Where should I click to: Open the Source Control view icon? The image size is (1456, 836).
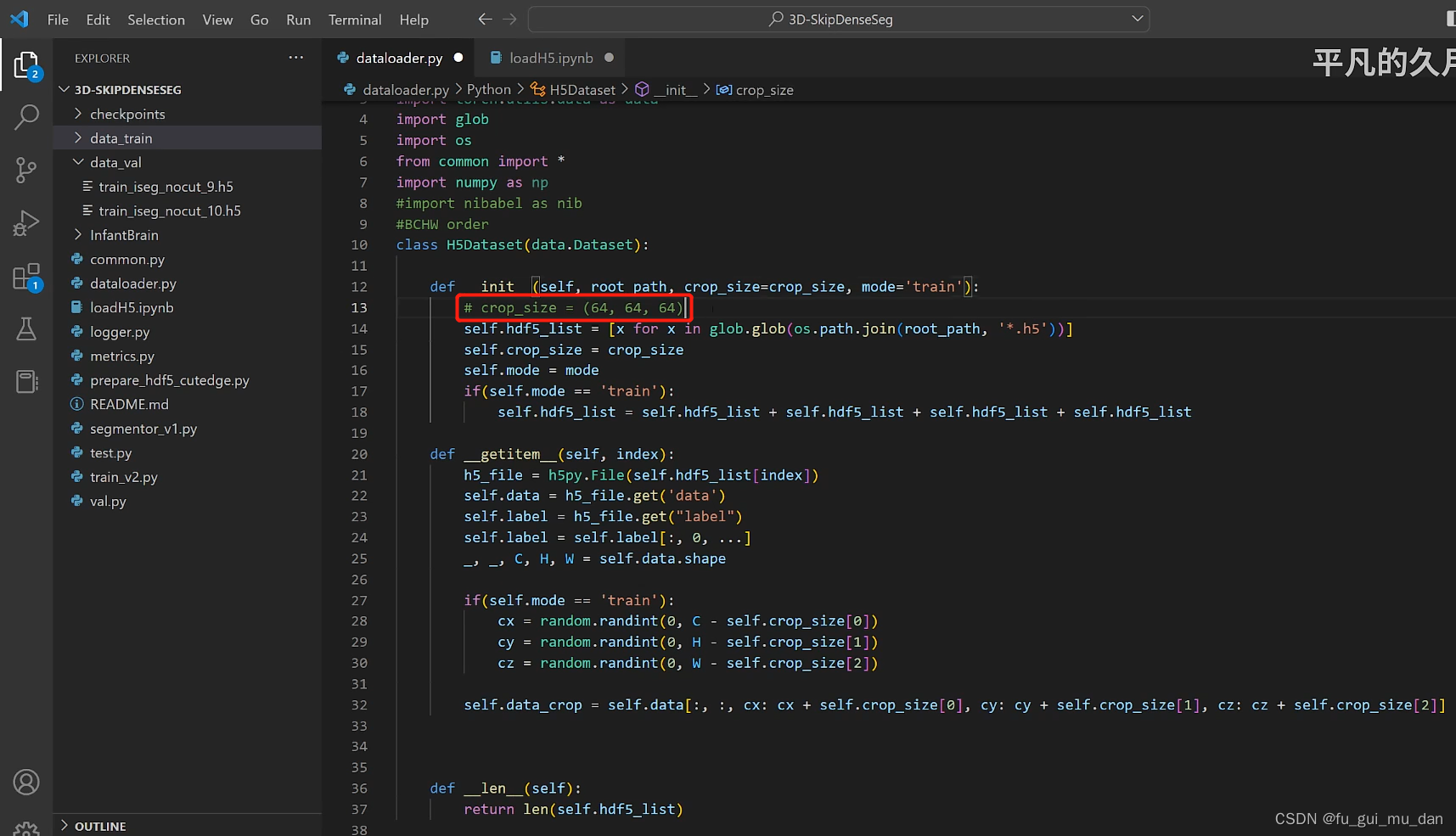coord(26,171)
